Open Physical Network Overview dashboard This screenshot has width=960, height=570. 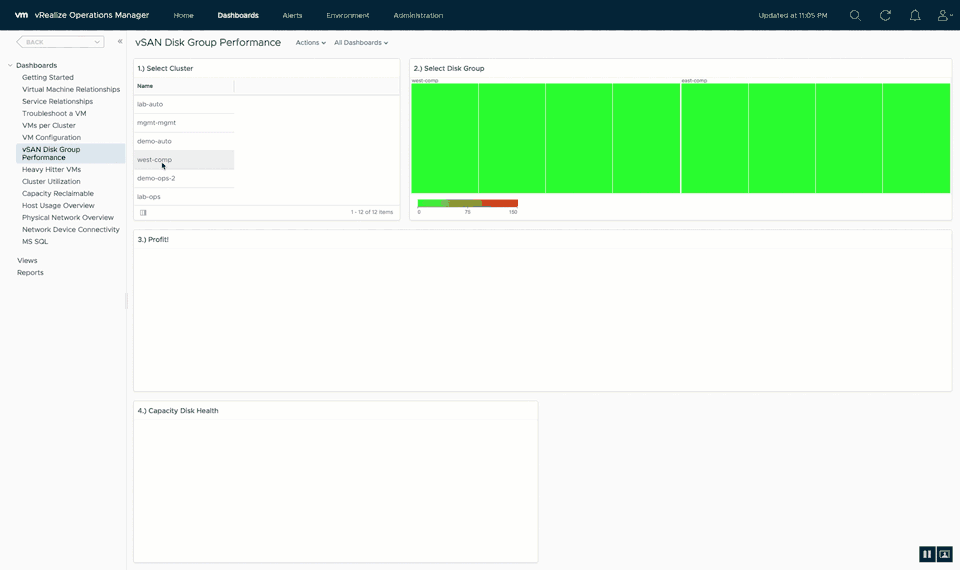coord(68,217)
